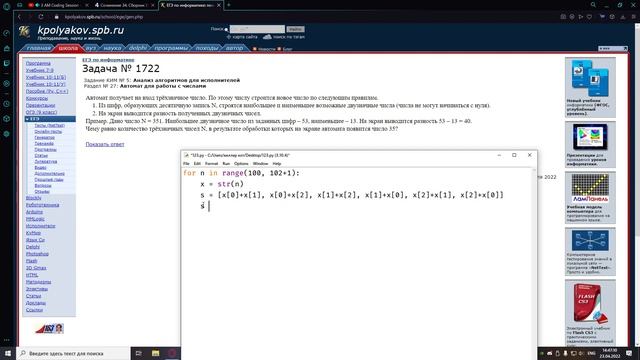640x360 pixels.
Task: Open the 'Flash' sidebar link
Action: tap(31, 261)
